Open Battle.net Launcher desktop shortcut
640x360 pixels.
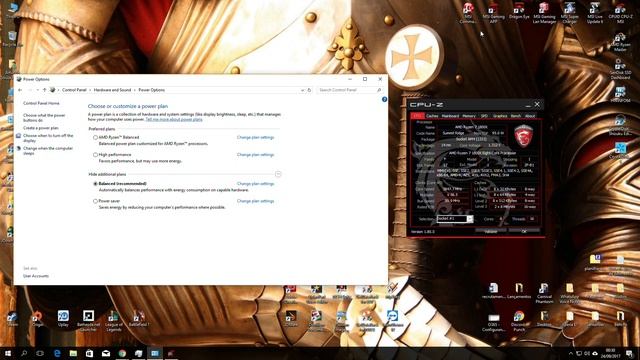tap(89, 321)
